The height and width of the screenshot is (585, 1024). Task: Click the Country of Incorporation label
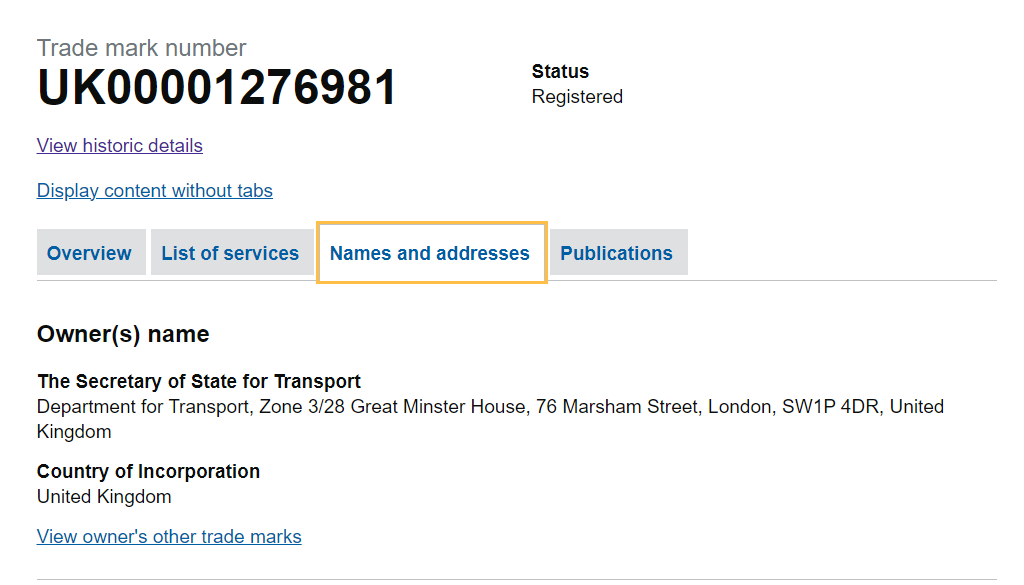coord(148,471)
